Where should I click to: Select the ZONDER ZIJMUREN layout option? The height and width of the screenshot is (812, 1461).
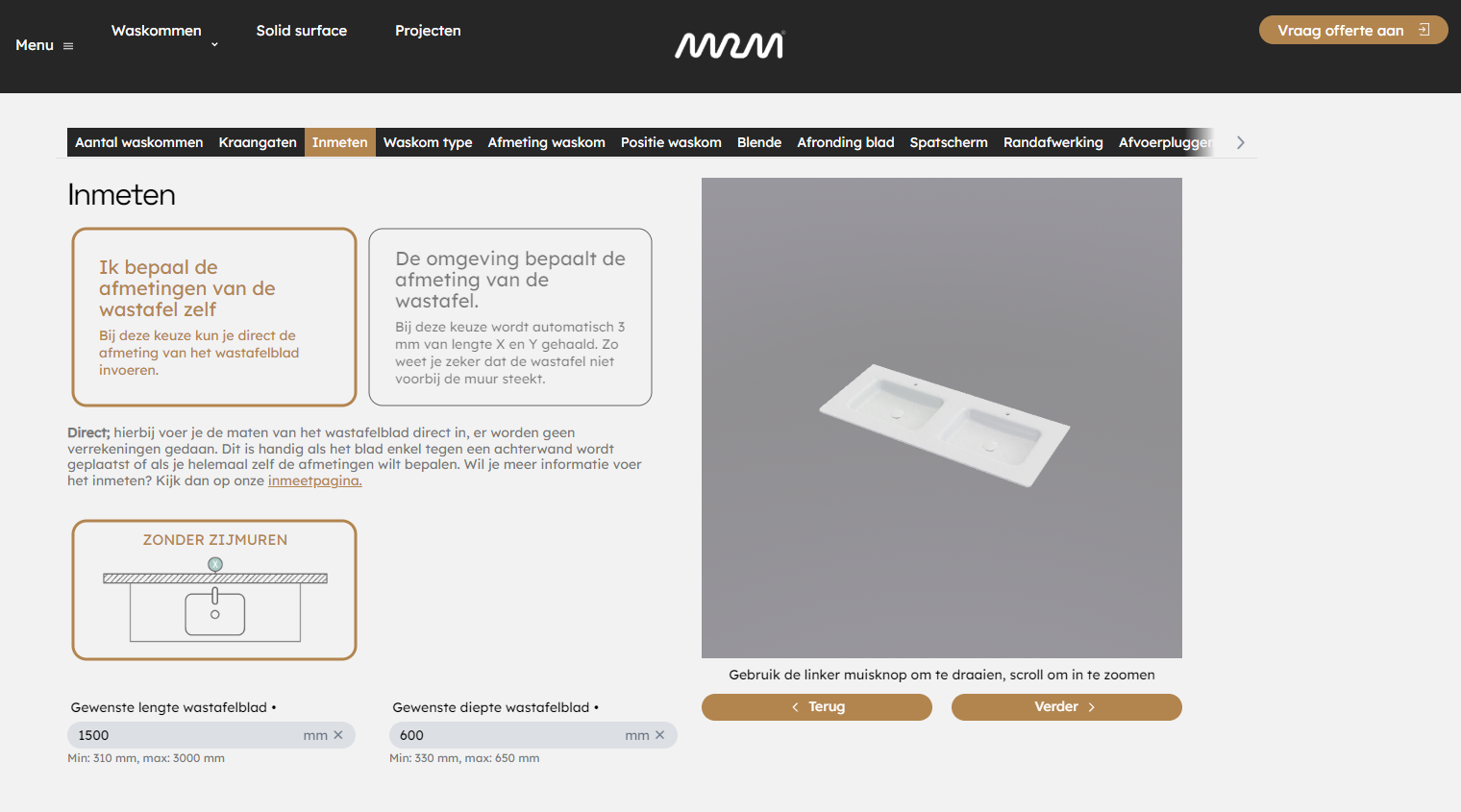click(213, 589)
